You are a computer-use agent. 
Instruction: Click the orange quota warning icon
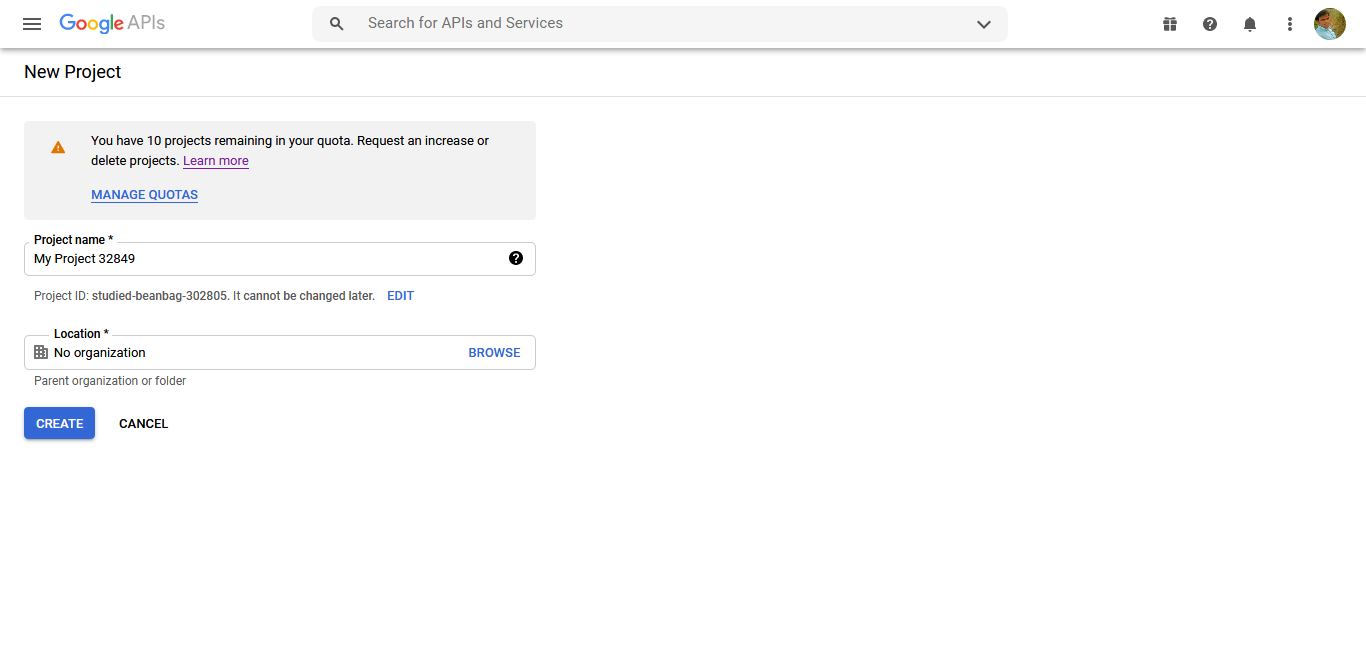click(x=58, y=147)
